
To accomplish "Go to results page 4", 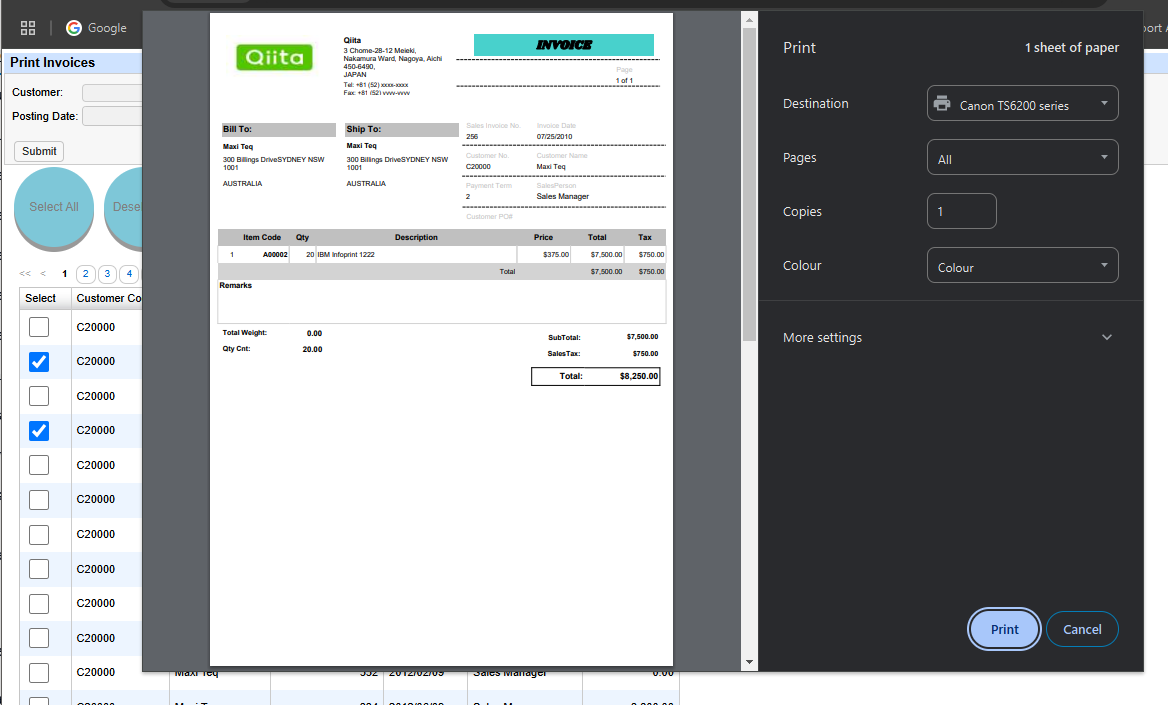I will (x=129, y=274).
